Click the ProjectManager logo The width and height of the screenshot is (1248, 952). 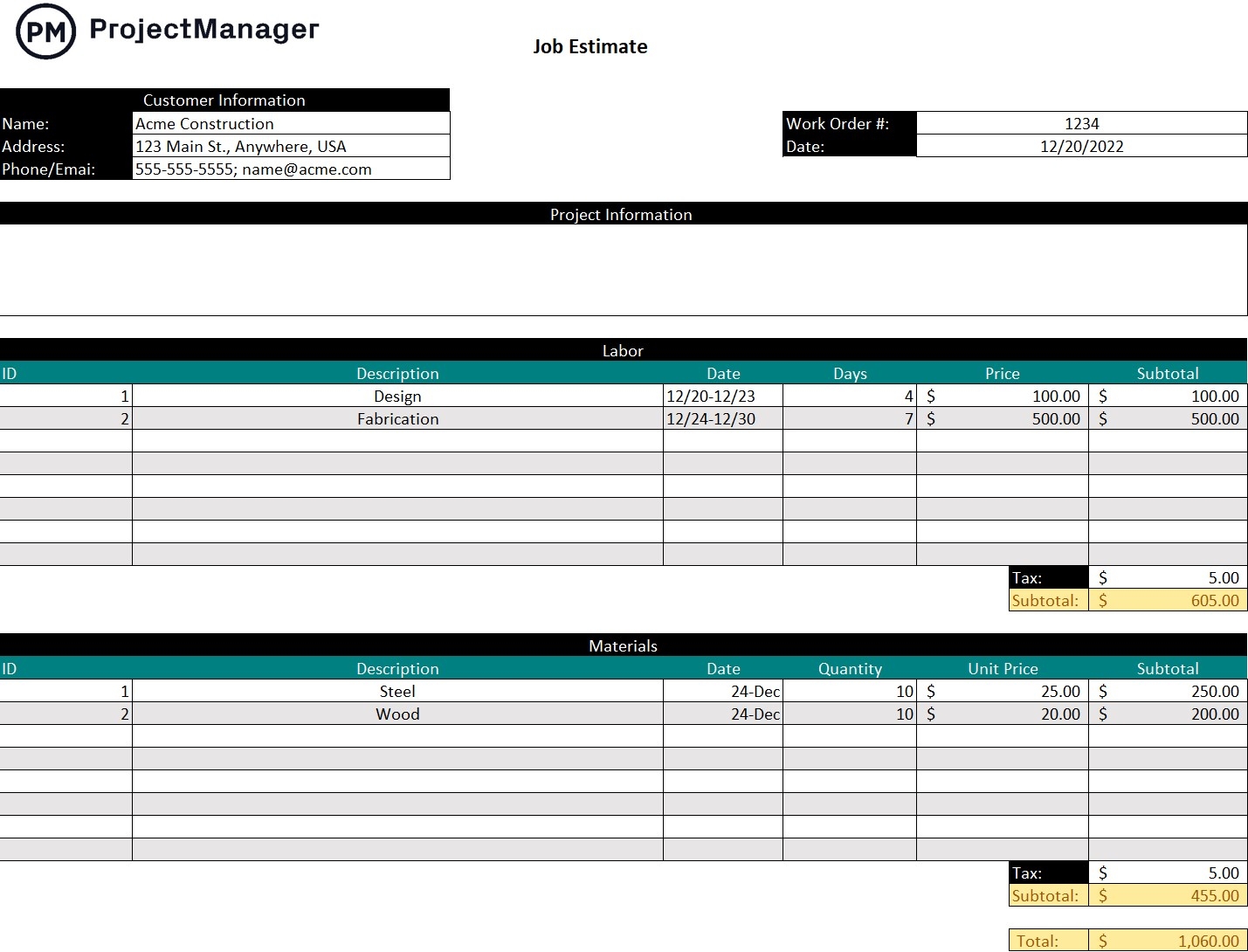click(166, 28)
